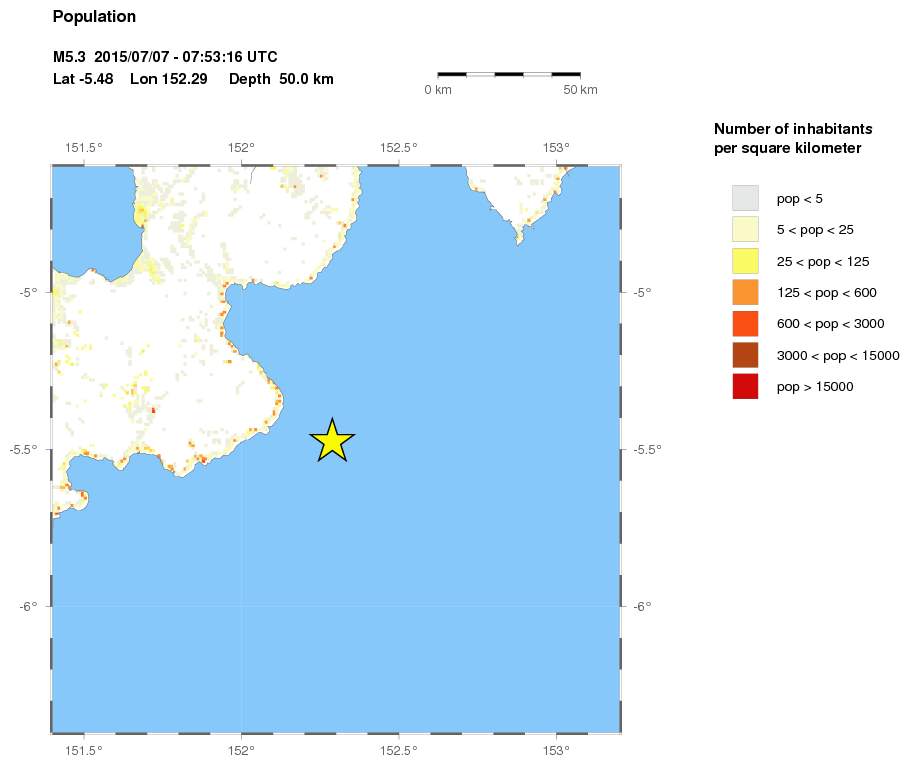Image resolution: width=910 pixels, height=765 pixels.
Task: Click the distance scale bar above the map
Action: tap(509, 74)
